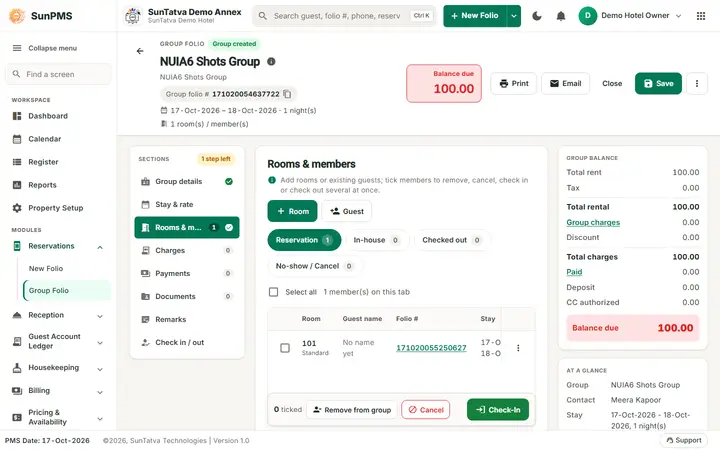The image size is (720, 450).
Task: Click the Collapse menu hamburger icon
Action: pos(17,48)
